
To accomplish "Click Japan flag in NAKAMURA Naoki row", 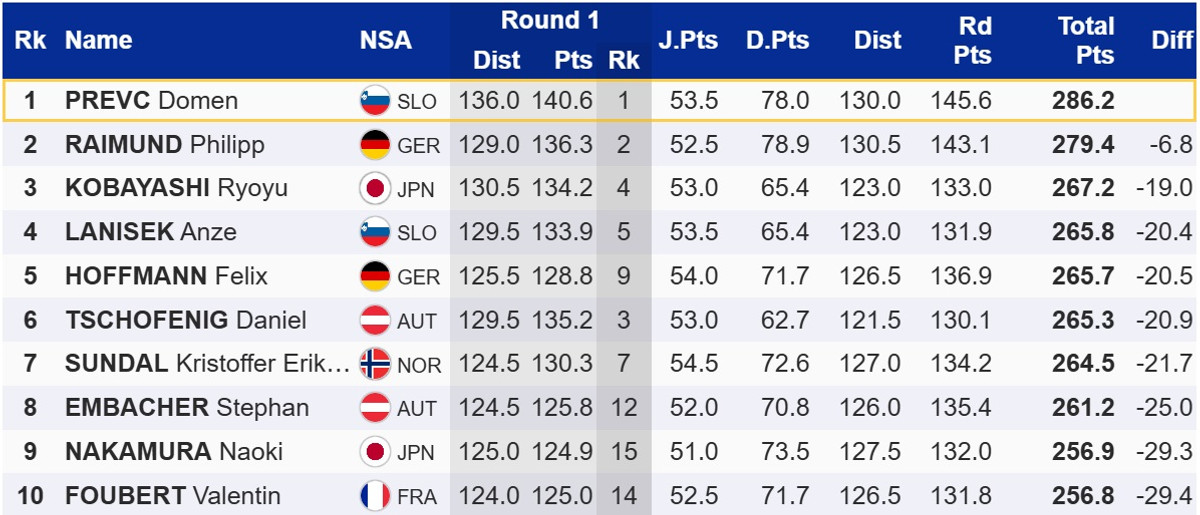I will coord(375,452).
